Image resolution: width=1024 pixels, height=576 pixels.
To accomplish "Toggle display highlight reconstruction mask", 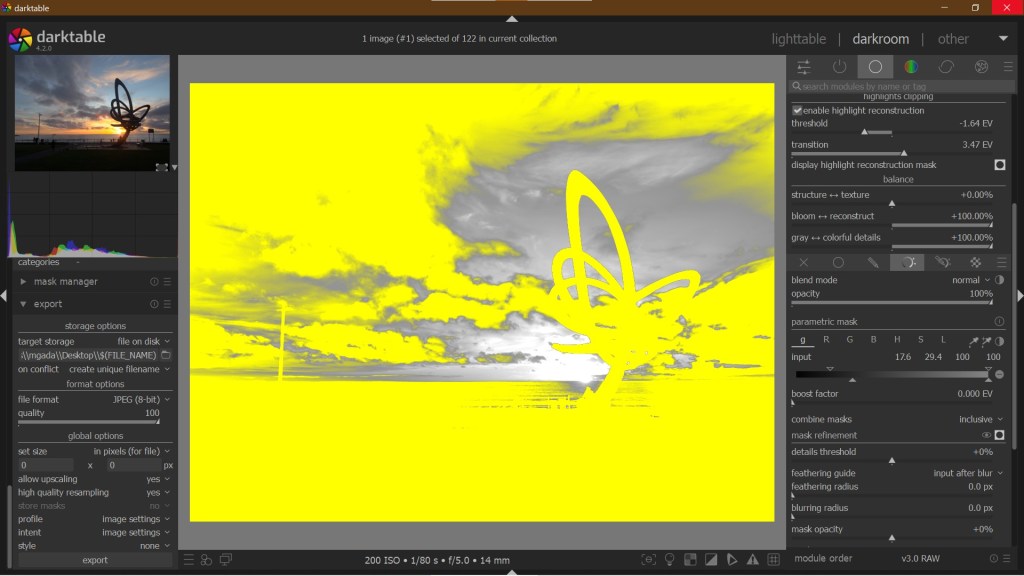I will pyautogui.click(x=999, y=165).
